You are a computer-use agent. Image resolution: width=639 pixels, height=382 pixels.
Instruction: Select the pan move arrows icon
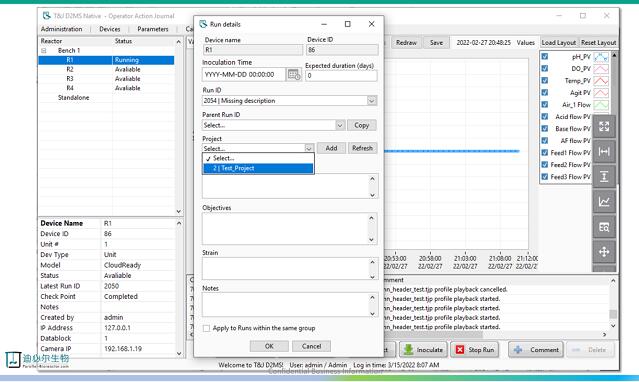click(x=604, y=252)
